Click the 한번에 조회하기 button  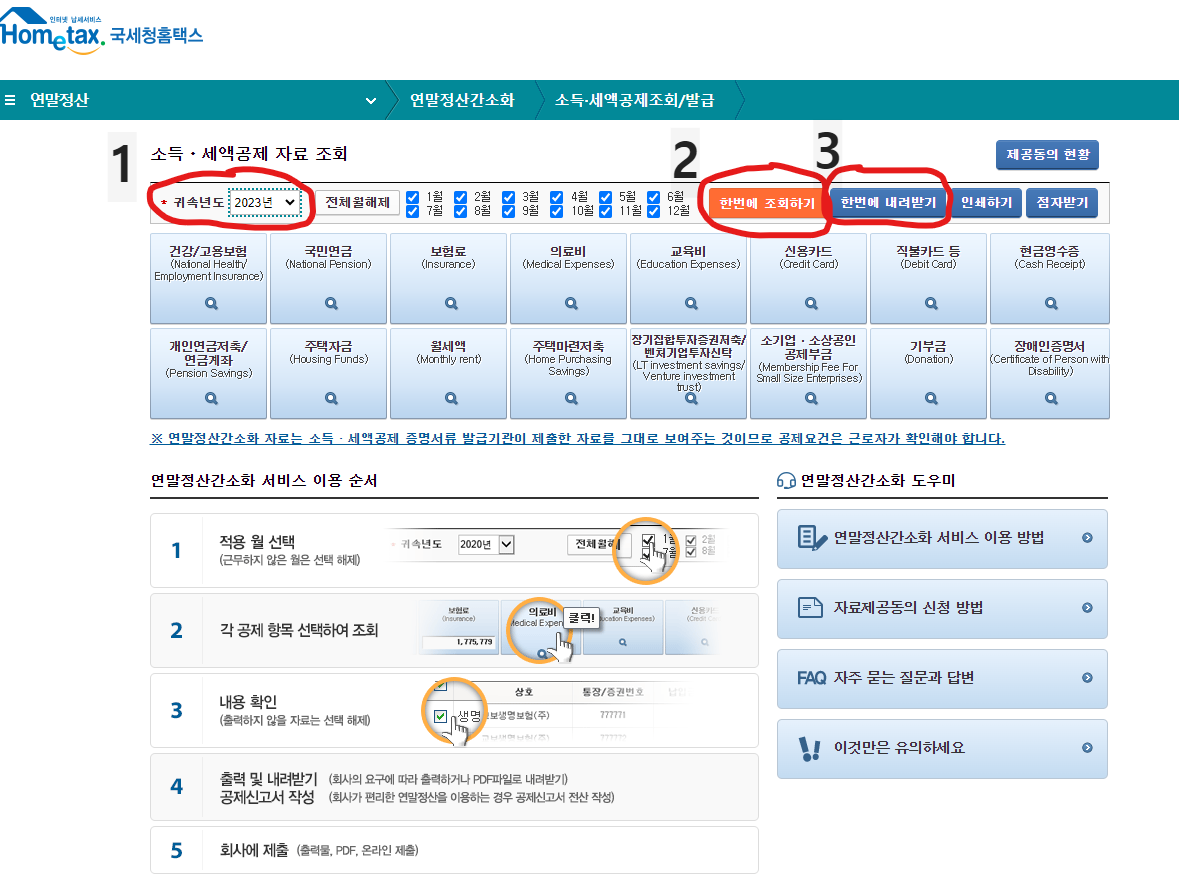(768, 203)
